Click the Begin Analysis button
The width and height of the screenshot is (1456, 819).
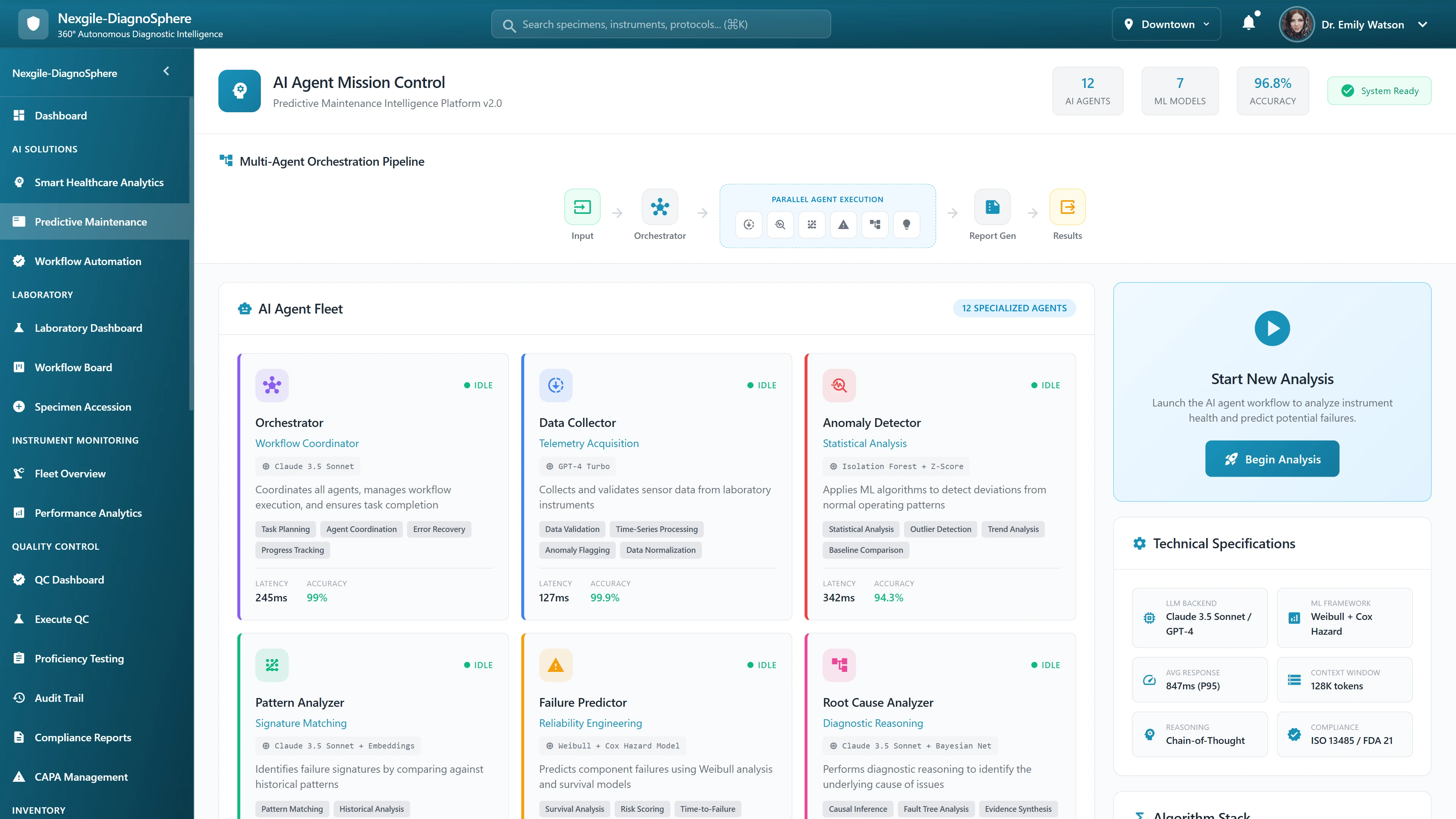point(1272,459)
